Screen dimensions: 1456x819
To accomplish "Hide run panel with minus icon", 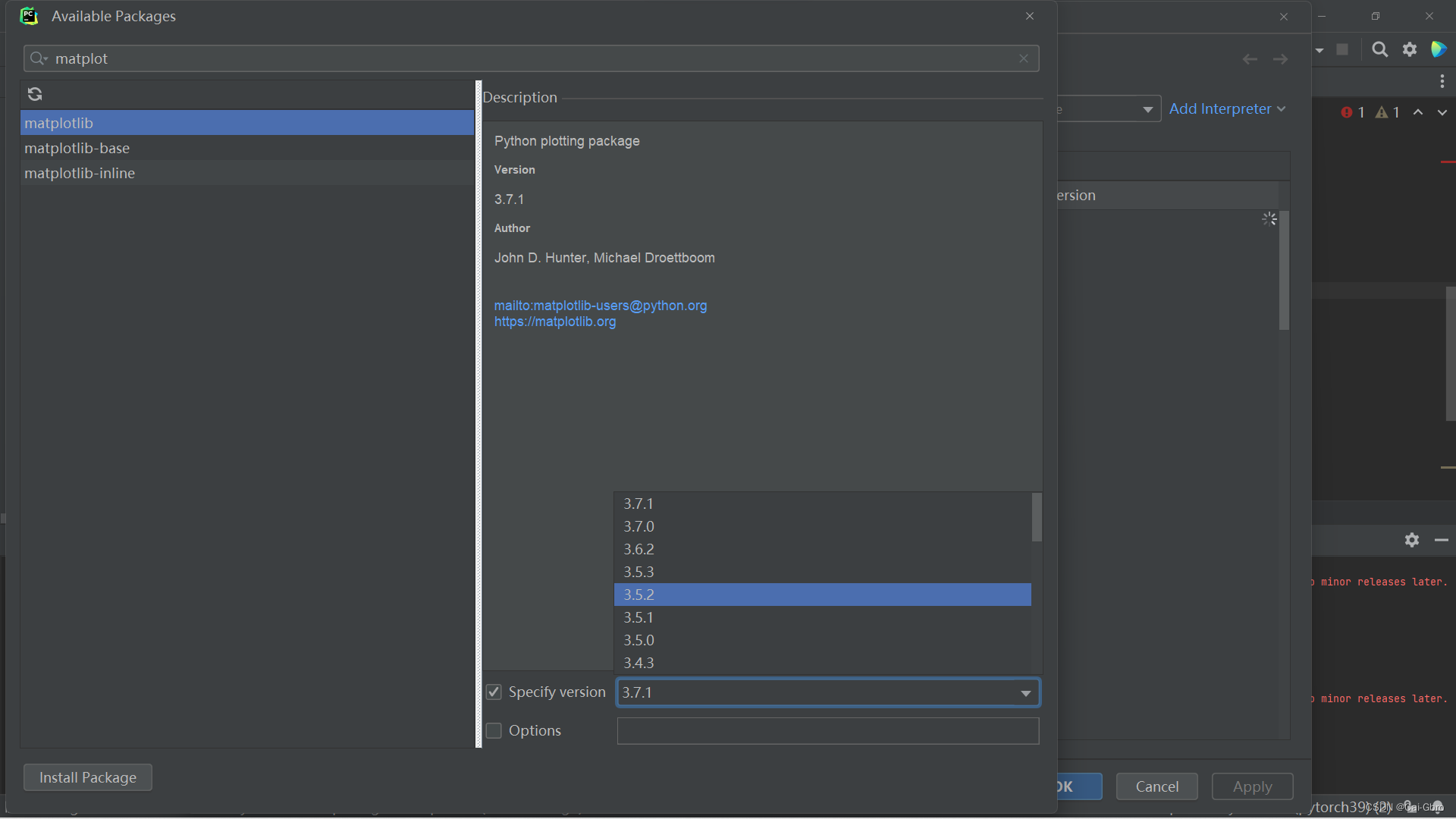I will click(1442, 540).
